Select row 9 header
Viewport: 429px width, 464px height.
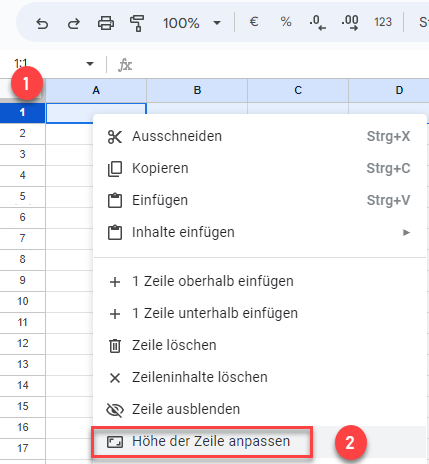[x=22, y=281]
